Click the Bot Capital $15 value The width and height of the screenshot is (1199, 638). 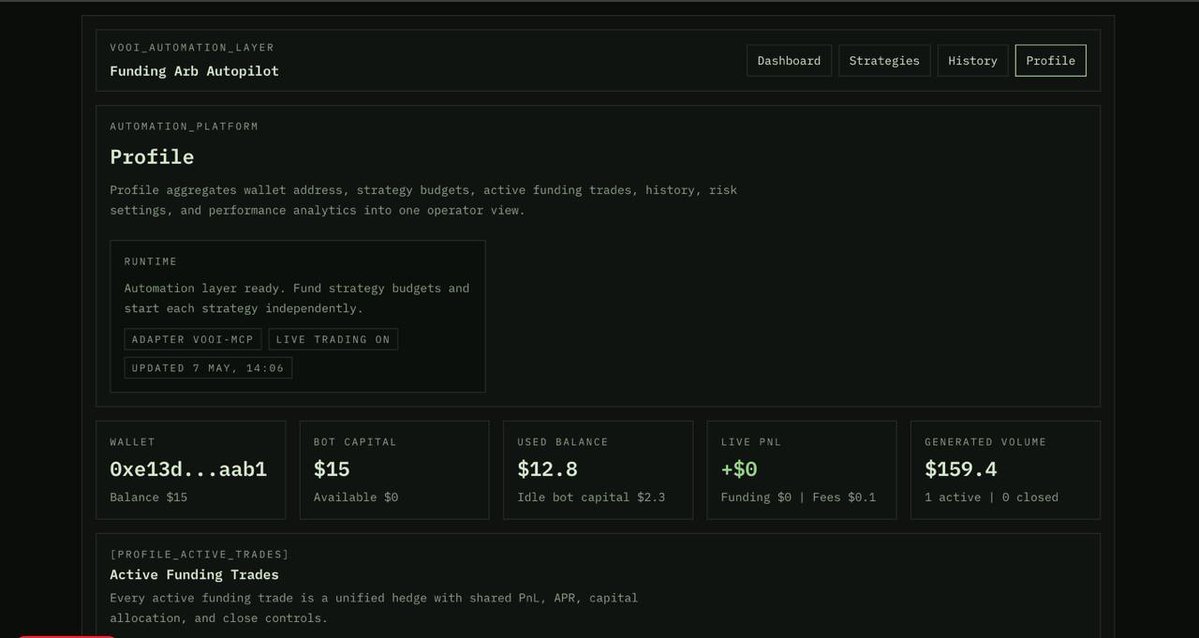pyautogui.click(x=332, y=469)
